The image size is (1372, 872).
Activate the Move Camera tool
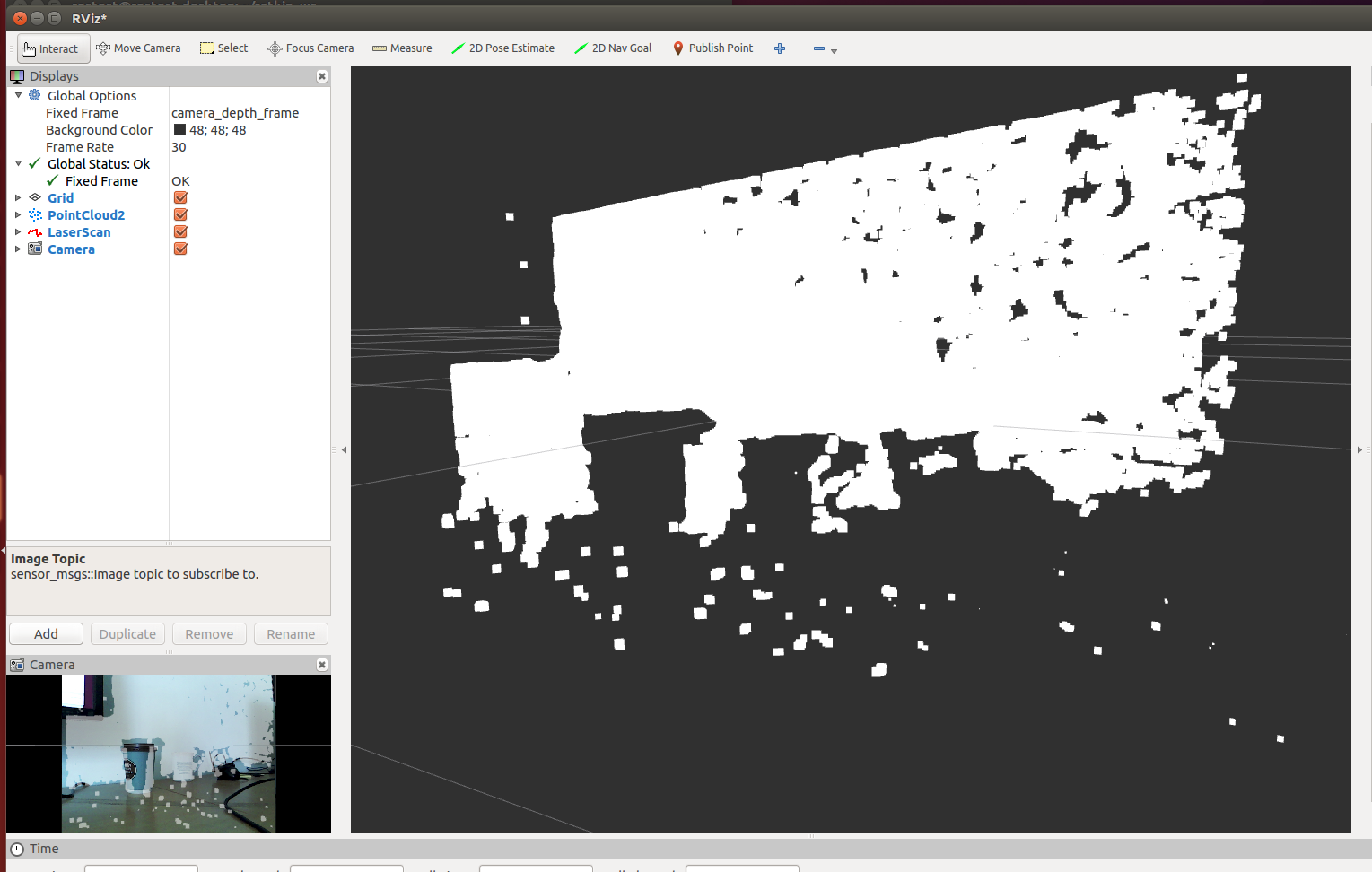click(x=138, y=48)
